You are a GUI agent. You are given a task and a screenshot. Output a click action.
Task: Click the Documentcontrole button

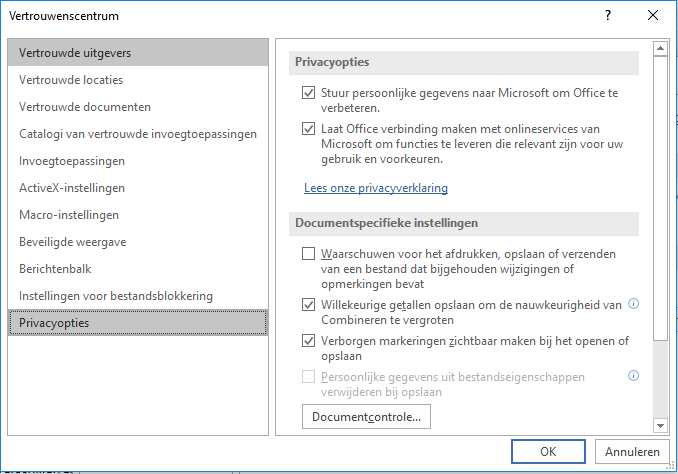[366, 416]
